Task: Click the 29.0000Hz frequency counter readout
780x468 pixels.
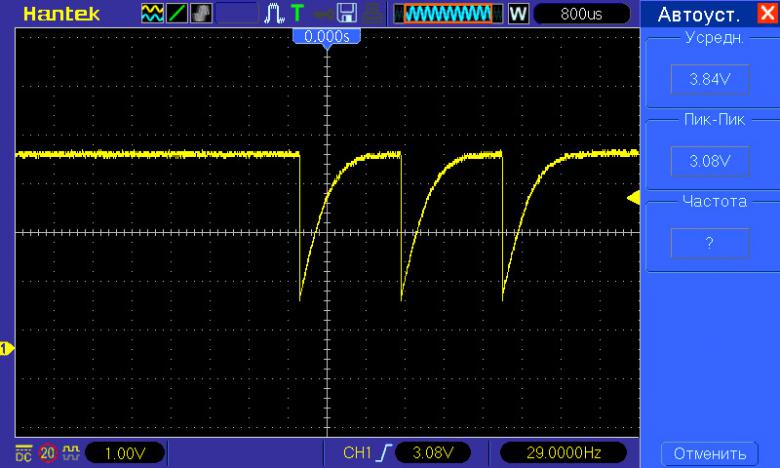Action: point(563,453)
